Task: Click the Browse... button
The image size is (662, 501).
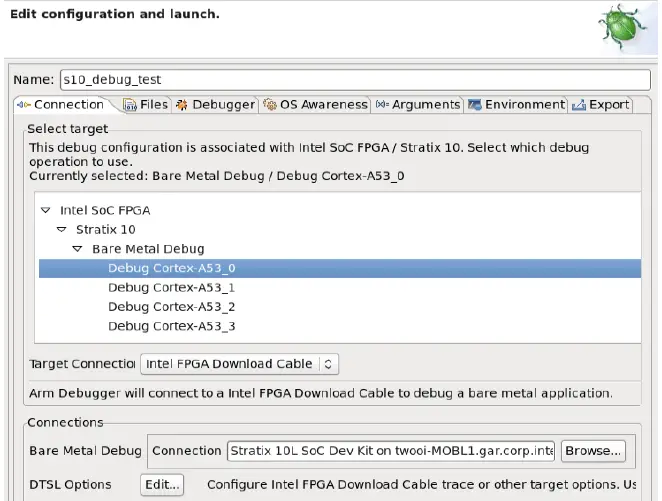Action: 593,450
